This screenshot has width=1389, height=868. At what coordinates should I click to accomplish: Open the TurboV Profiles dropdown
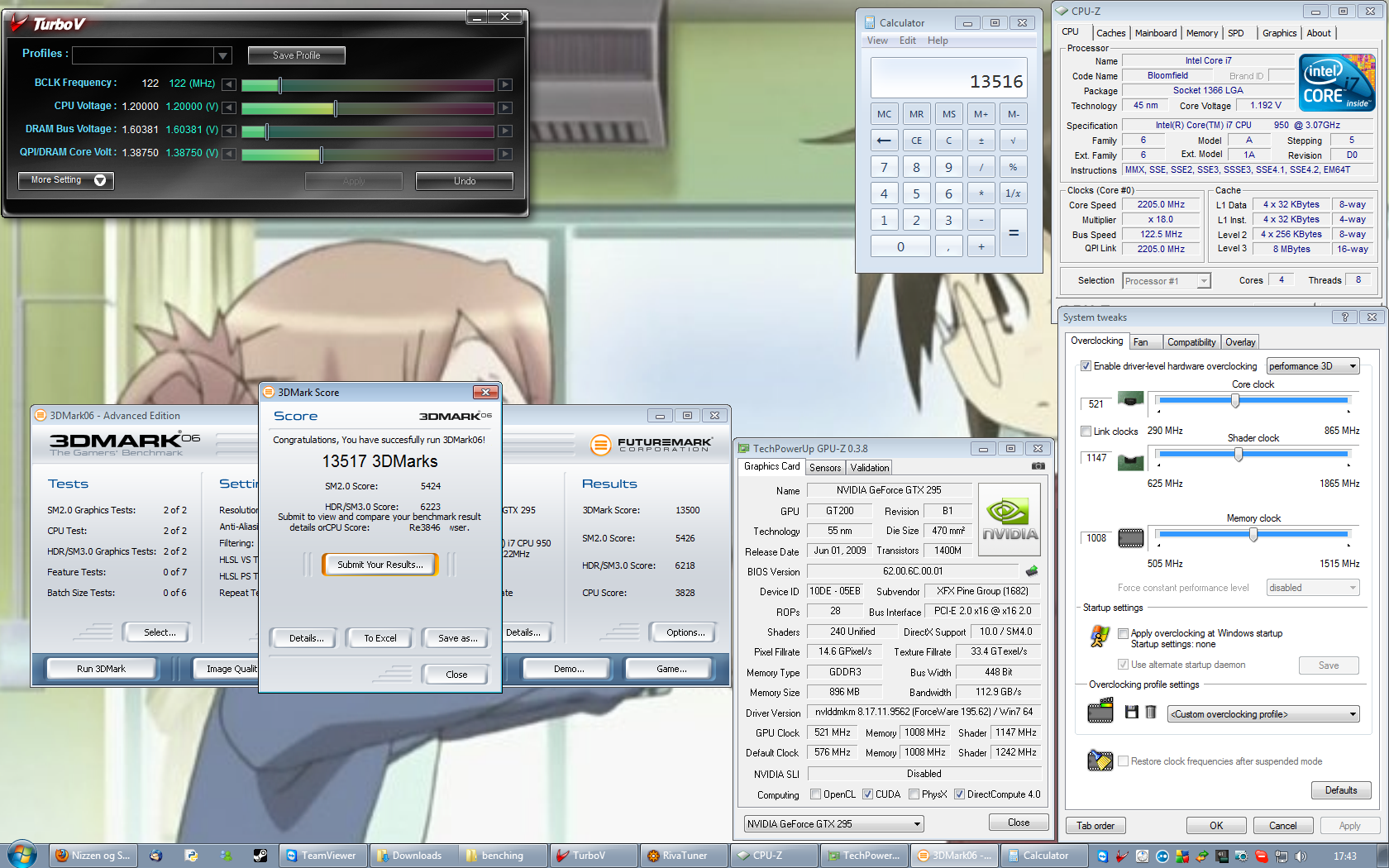coord(222,55)
